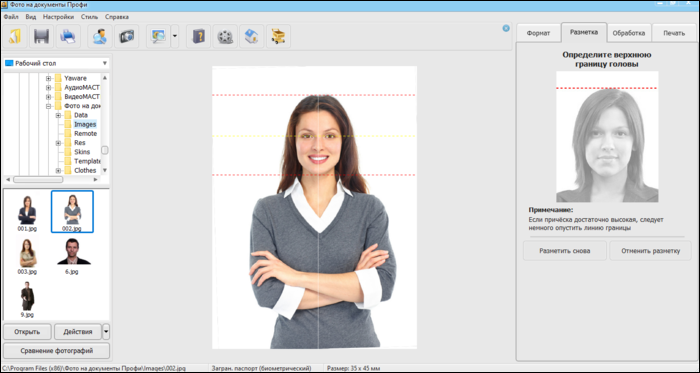The height and width of the screenshot is (373, 700).
Task: Expand the ВидеоМАСТ folder node
Action: click(x=48, y=97)
